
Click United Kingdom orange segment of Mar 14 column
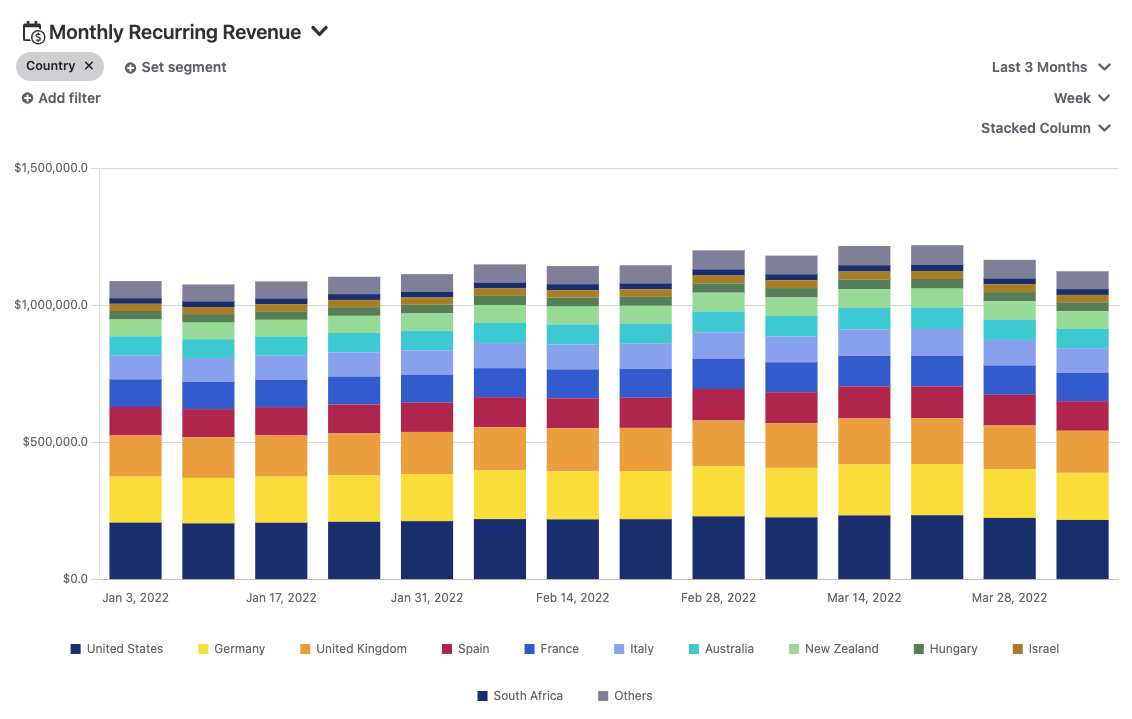click(x=864, y=441)
